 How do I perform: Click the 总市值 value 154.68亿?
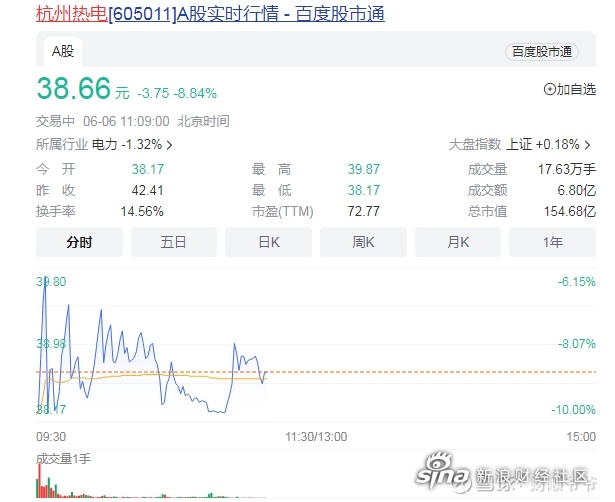pos(570,211)
